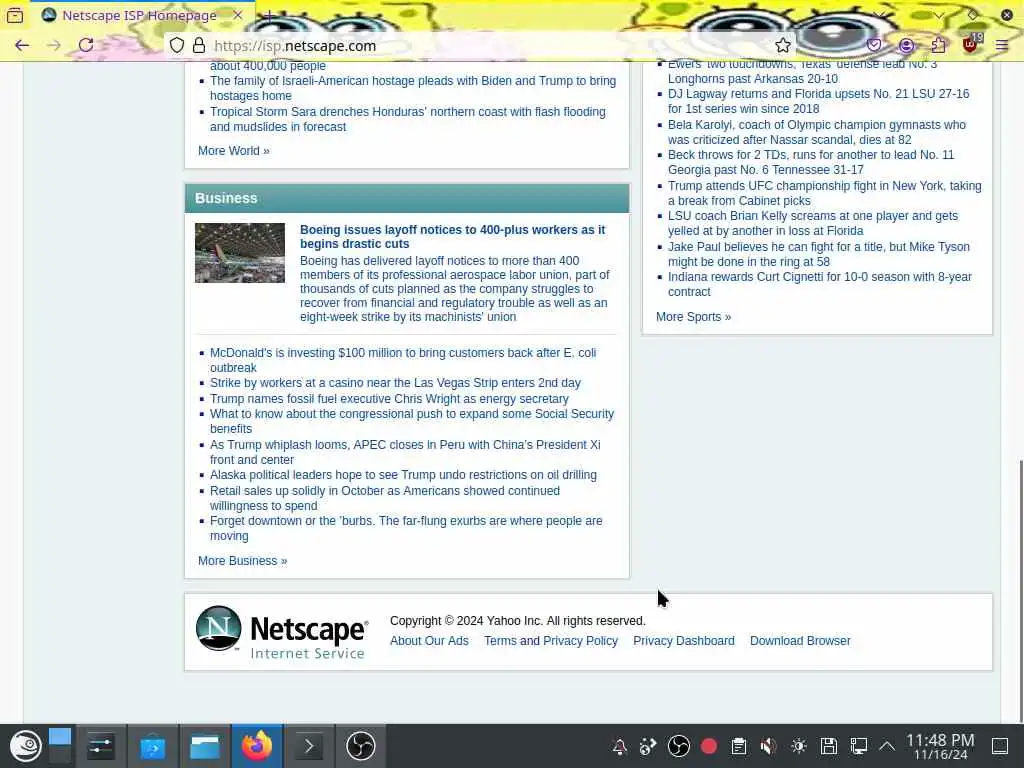The height and width of the screenshot is (768, 1024).
Task: Open Jake Paul Mike Tyson story
Action: (x=818, y=254)
